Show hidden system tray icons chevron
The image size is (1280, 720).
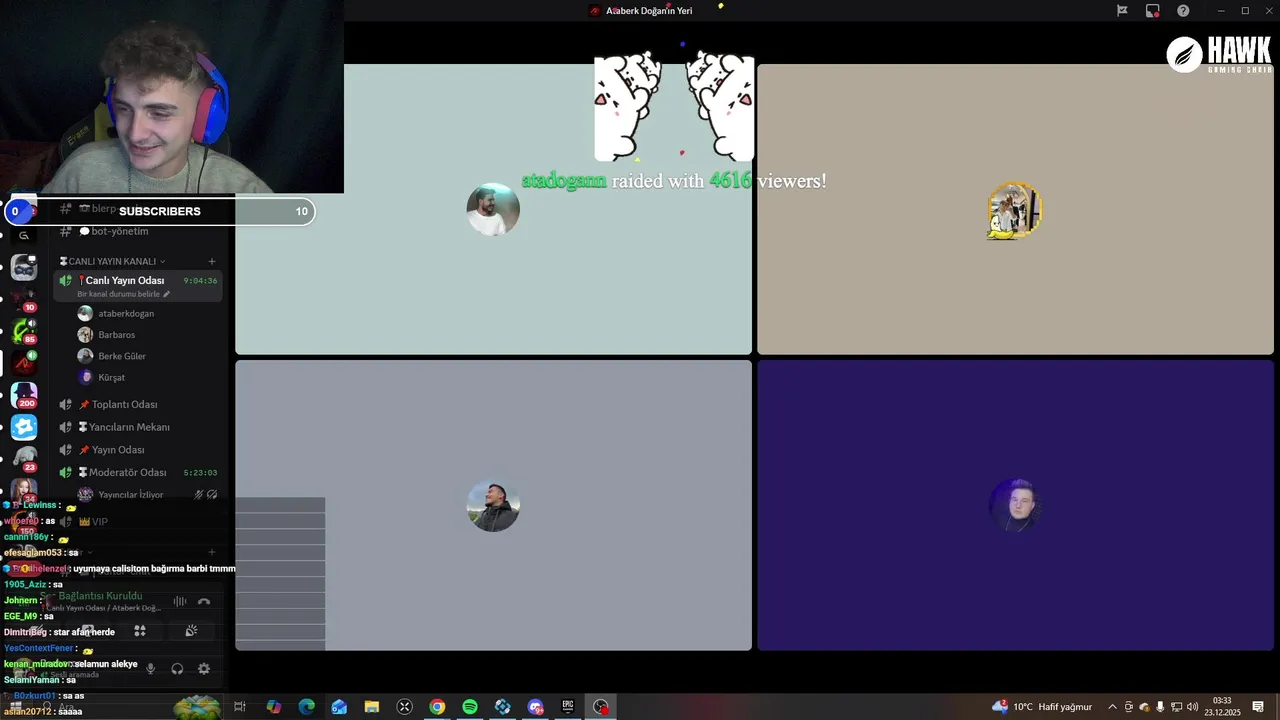[x=1112, y=707]
